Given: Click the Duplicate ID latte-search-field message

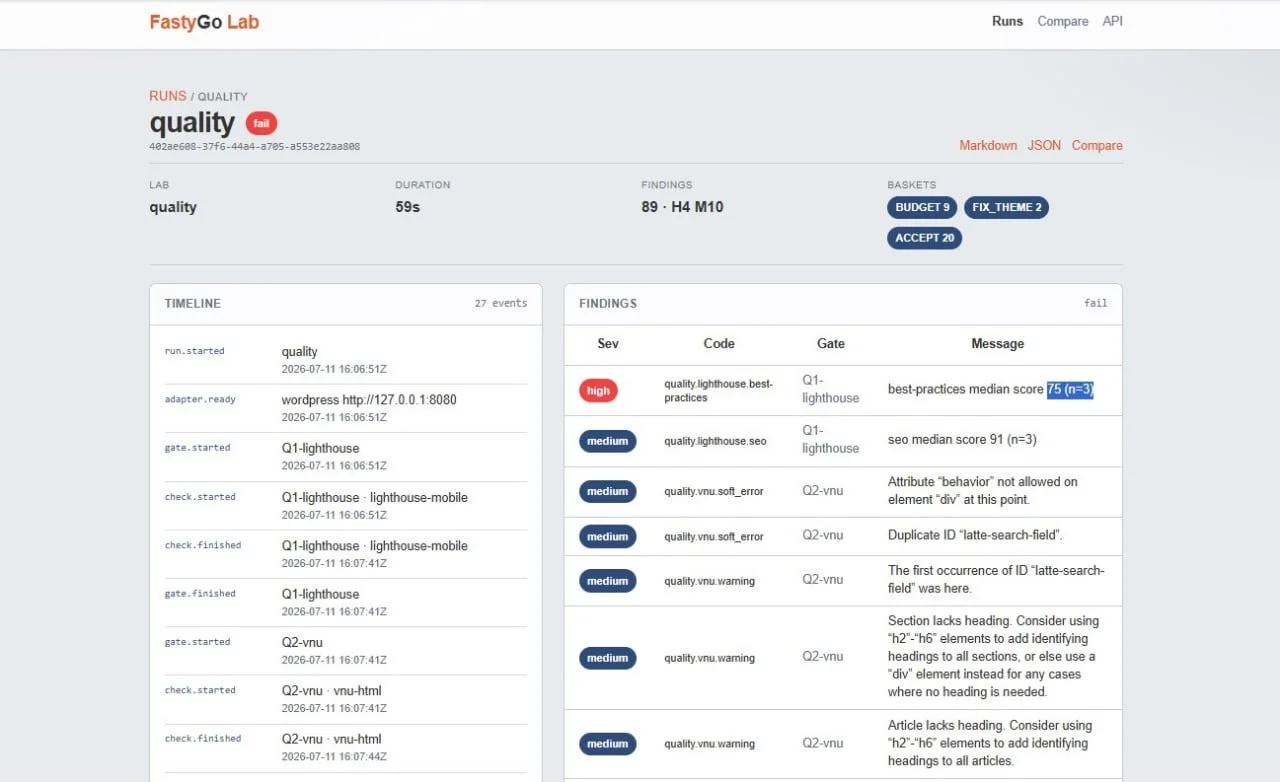Looking at the screenshot, I should [975, 536].
